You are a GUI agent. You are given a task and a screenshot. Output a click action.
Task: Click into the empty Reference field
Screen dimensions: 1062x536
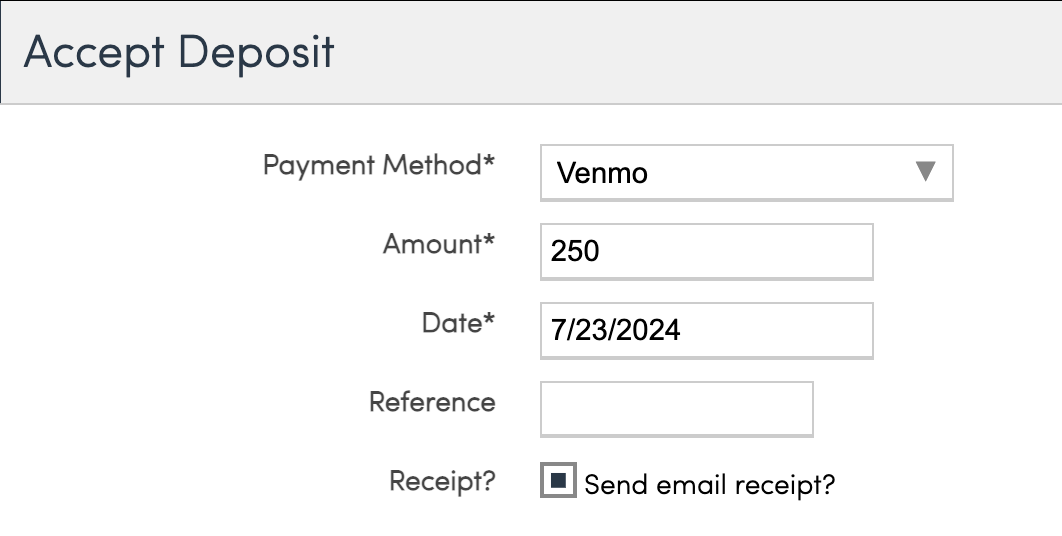pyautogui.click(x=676, y=409)
